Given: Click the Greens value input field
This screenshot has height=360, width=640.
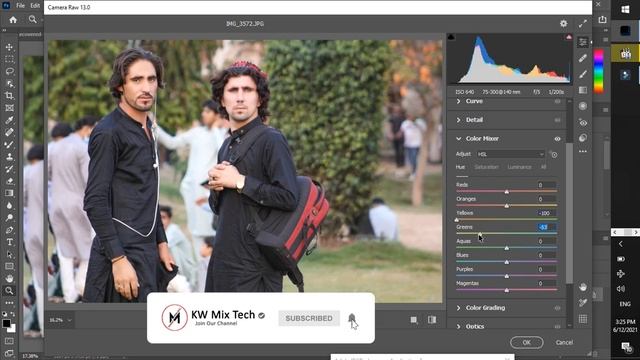Looking at the screenshot, I should (546, 227).
